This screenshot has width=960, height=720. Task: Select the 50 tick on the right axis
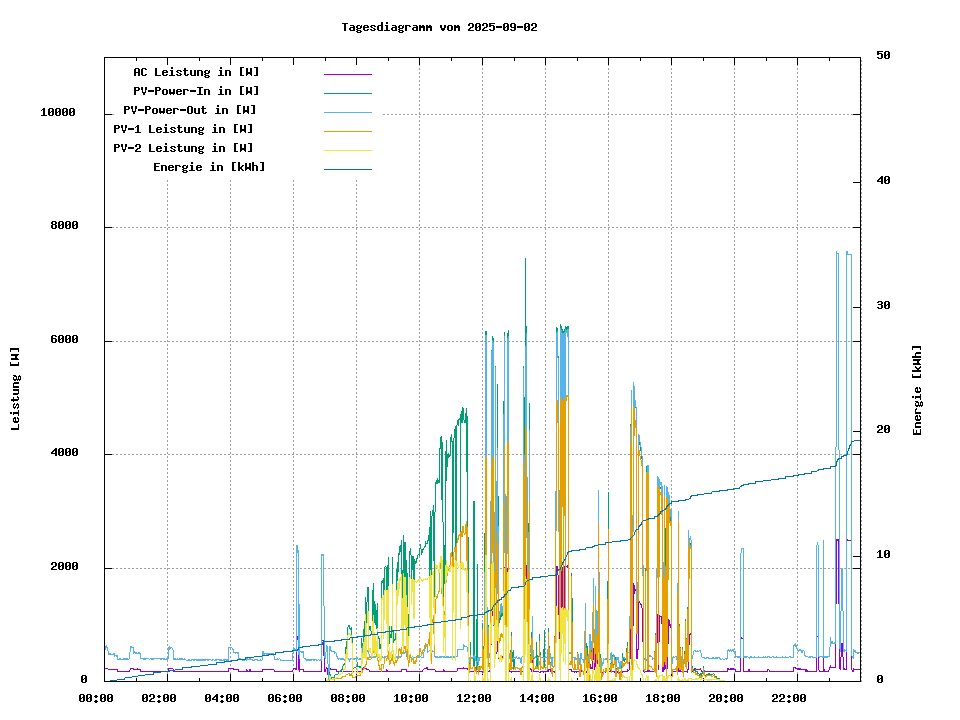883,56
